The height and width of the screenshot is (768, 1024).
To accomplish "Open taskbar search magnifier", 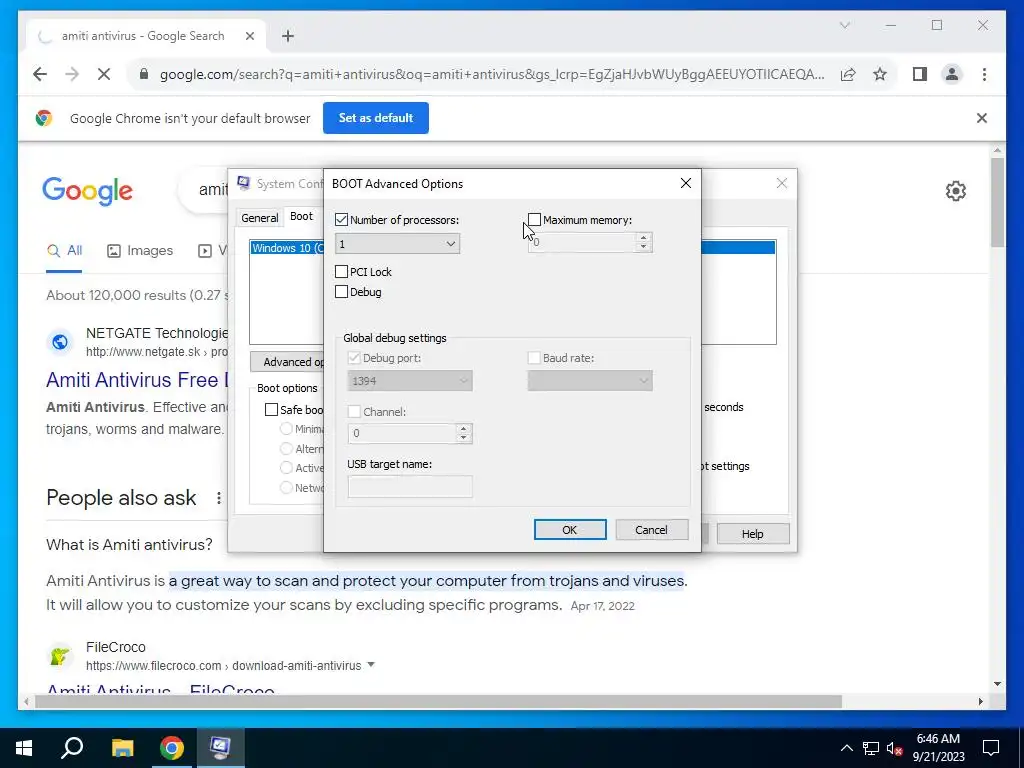I will tap(72, 748).
